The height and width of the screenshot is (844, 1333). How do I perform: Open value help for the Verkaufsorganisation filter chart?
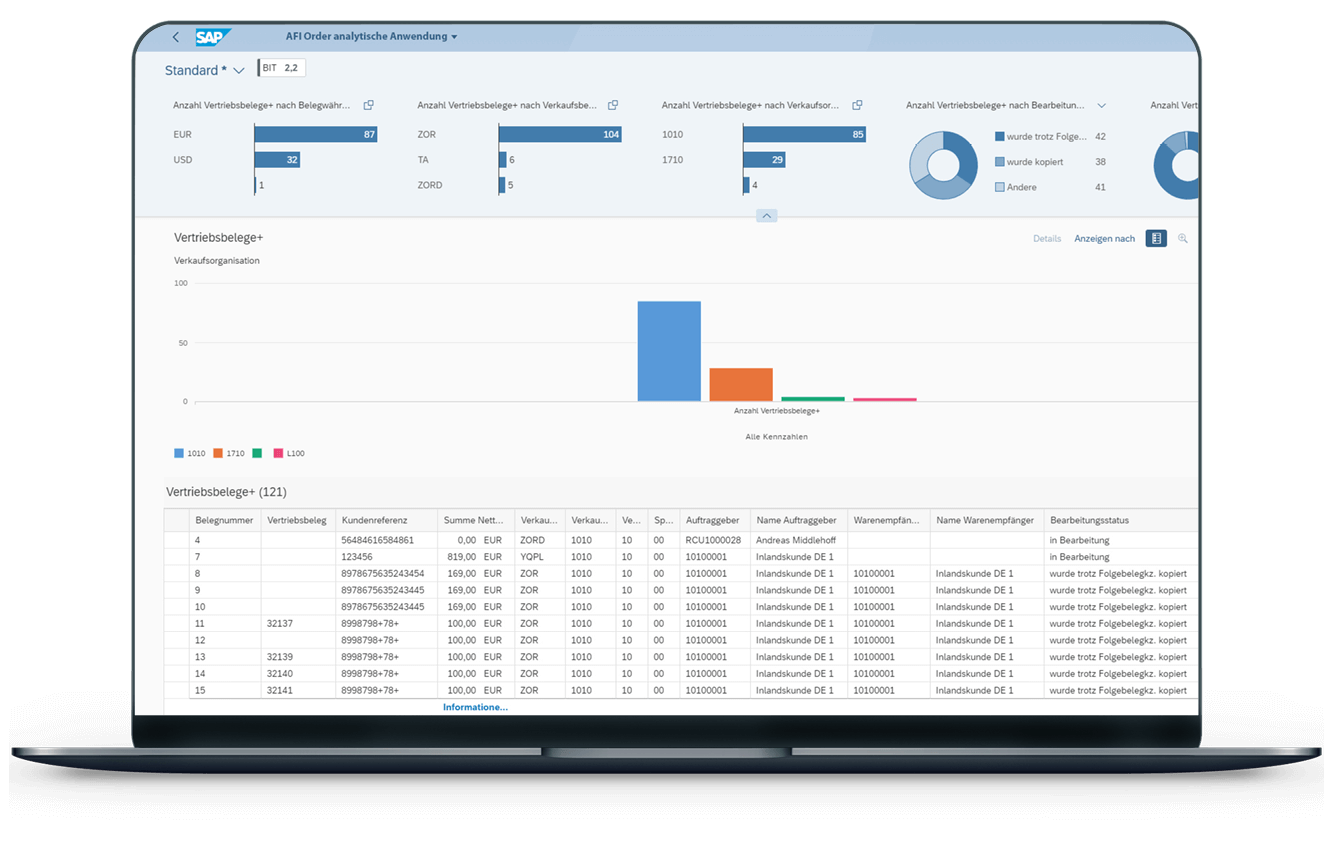point(857,105)
